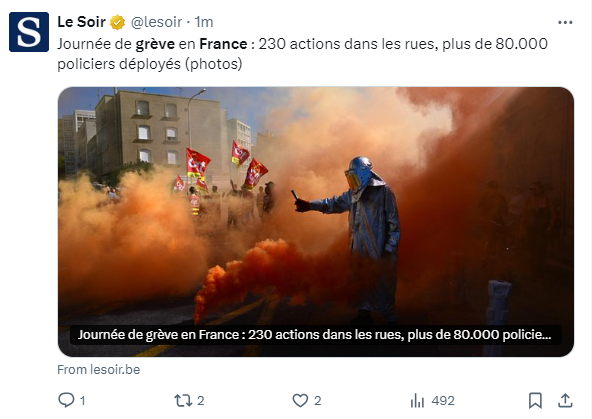View analytics via the bar chart icon
Screen dimensions: 592x419
417,401
